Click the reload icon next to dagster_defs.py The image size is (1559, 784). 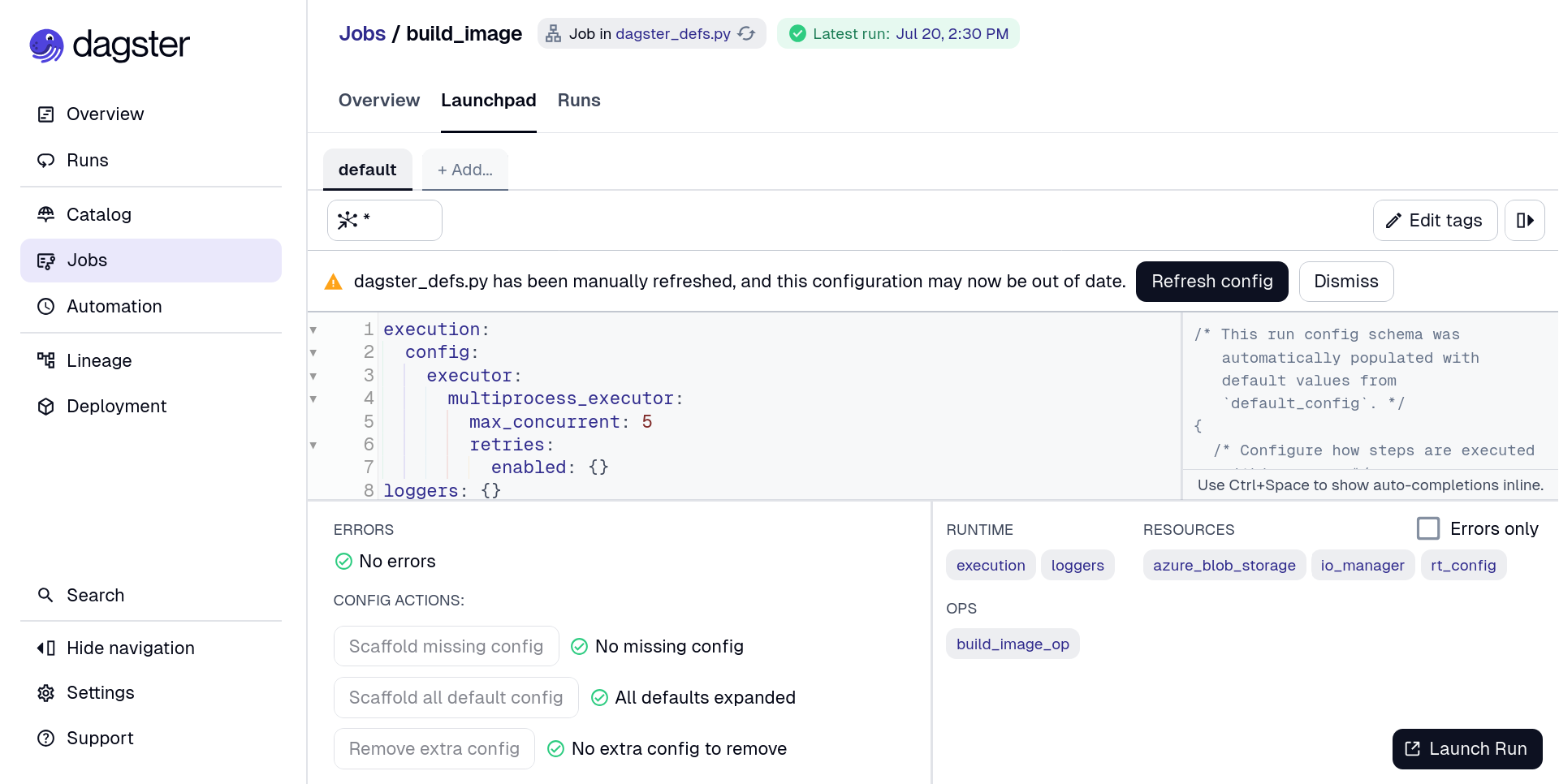[x=747, y=33]
